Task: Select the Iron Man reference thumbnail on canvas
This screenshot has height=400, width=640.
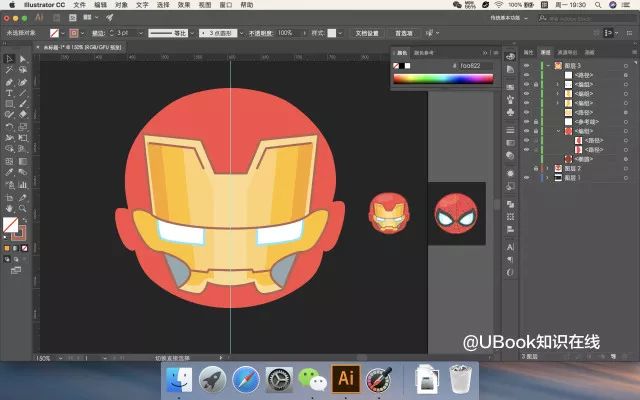Action: [x=389, y=213]
